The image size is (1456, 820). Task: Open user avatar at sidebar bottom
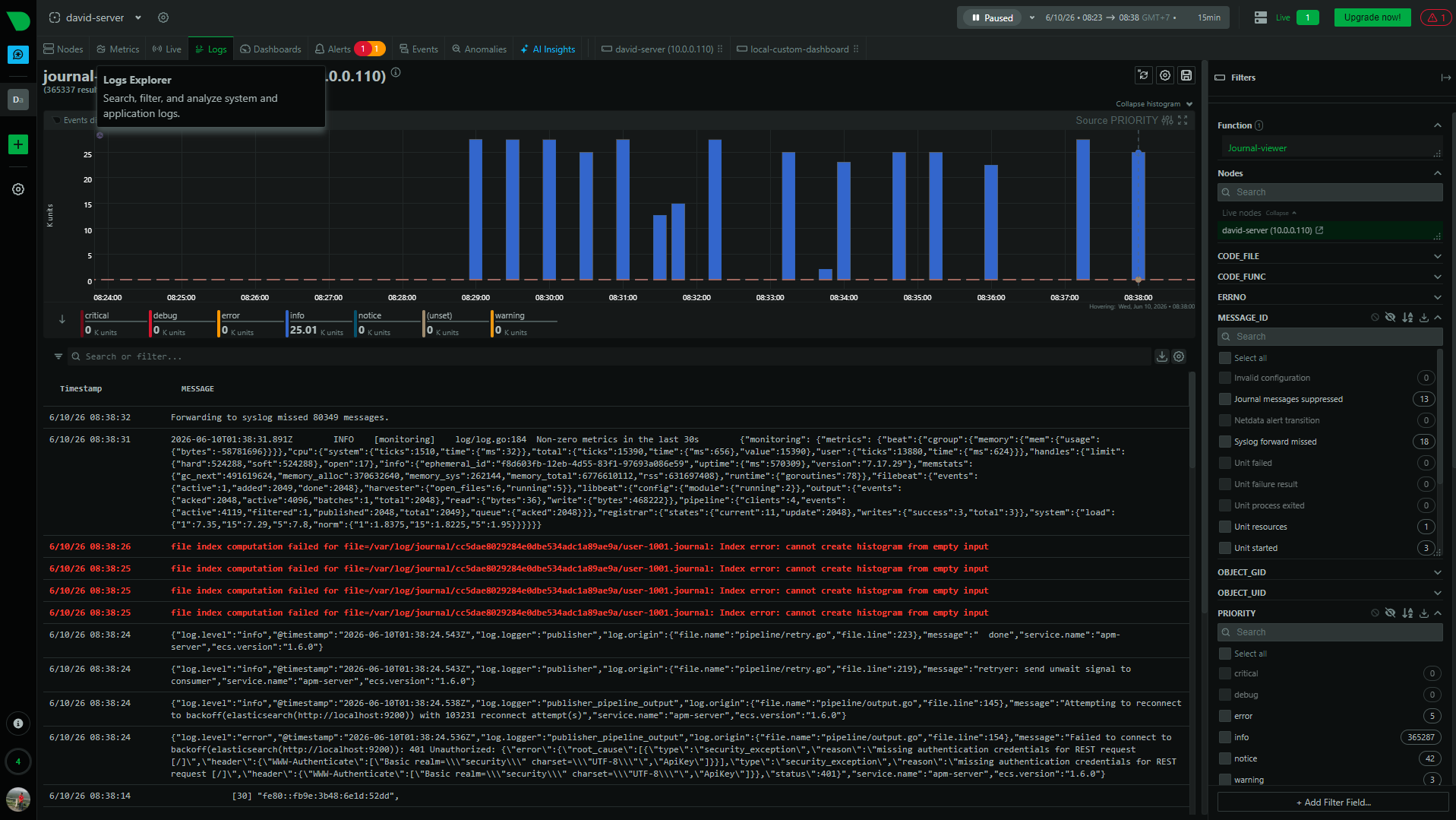[18, 799]
